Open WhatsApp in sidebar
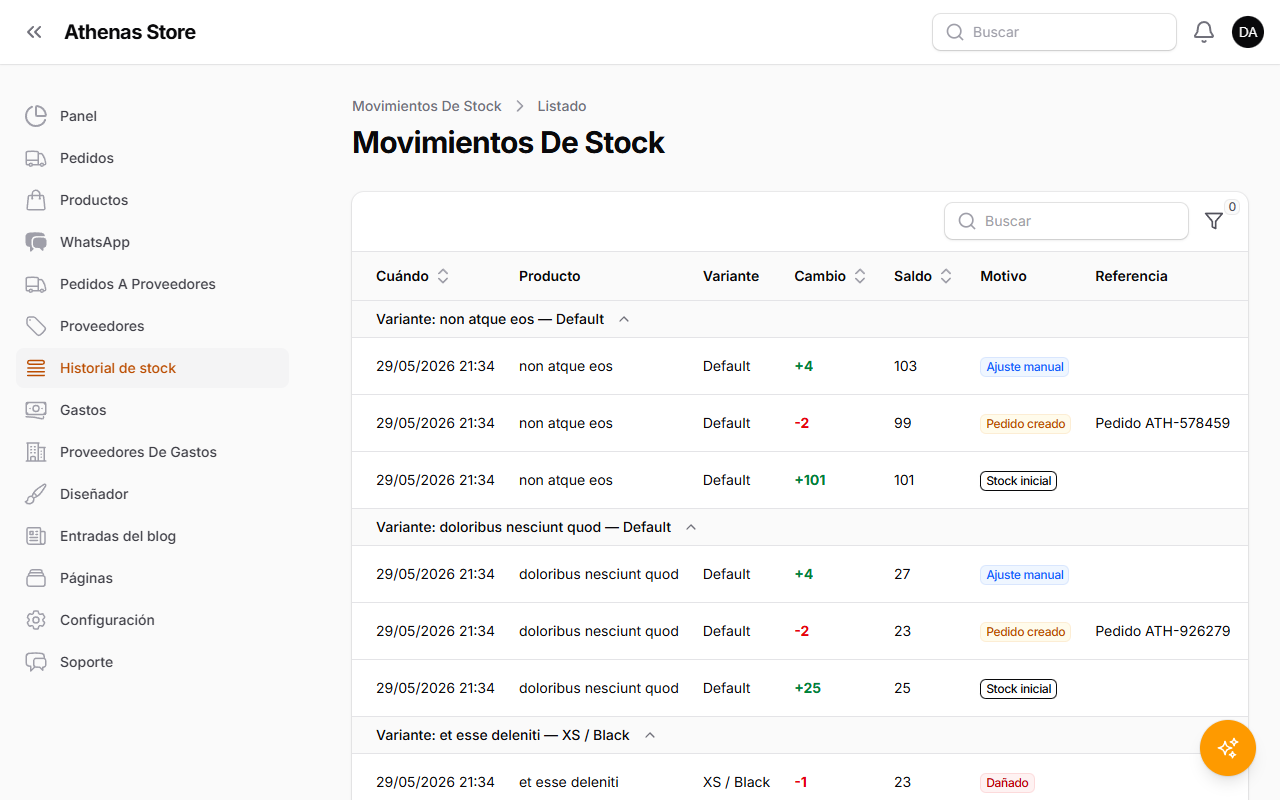This screenshot has width=1280, height=800. click(x=152, y=242)
